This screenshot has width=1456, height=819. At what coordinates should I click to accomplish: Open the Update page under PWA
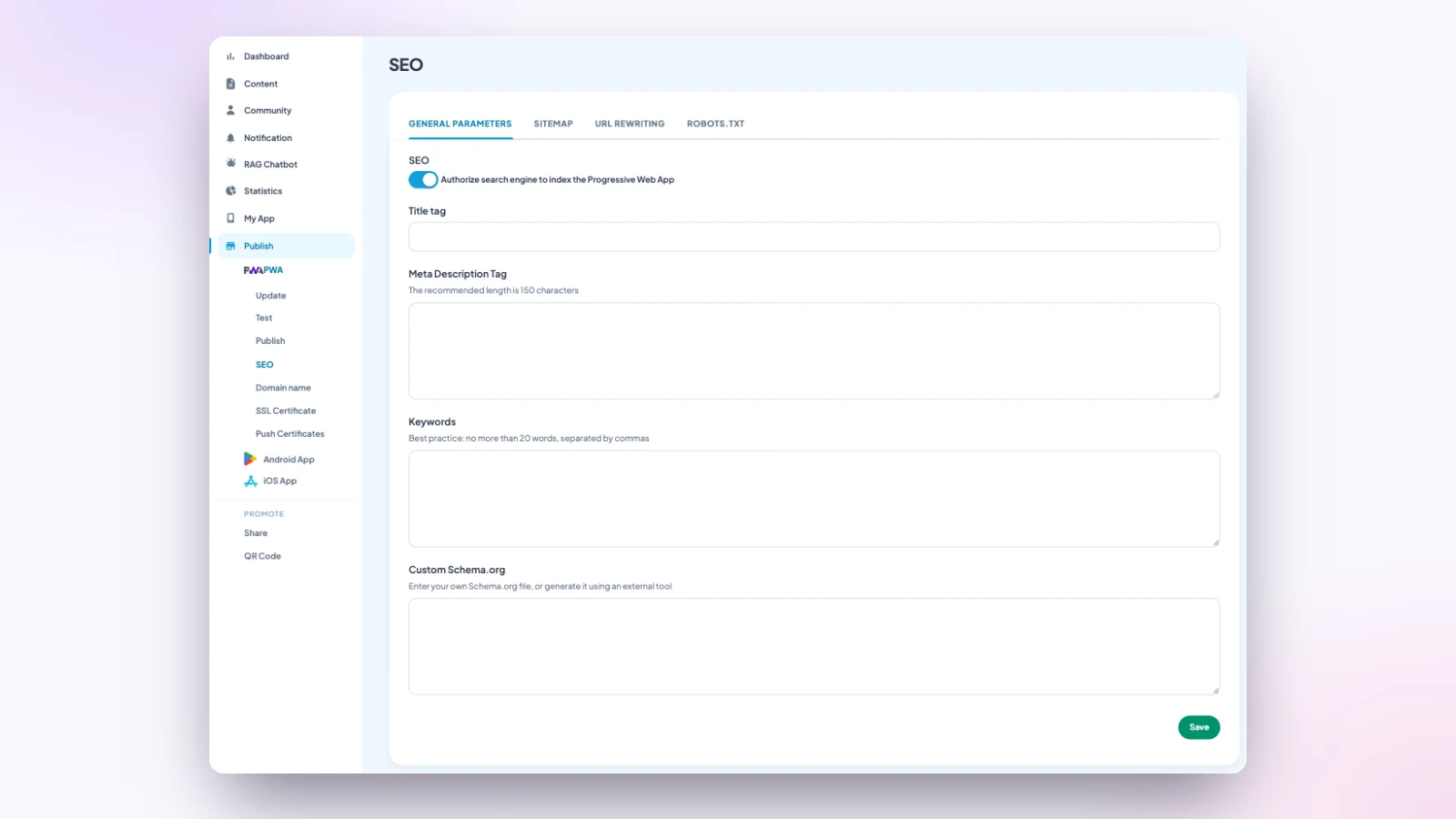tap(270, 296)
